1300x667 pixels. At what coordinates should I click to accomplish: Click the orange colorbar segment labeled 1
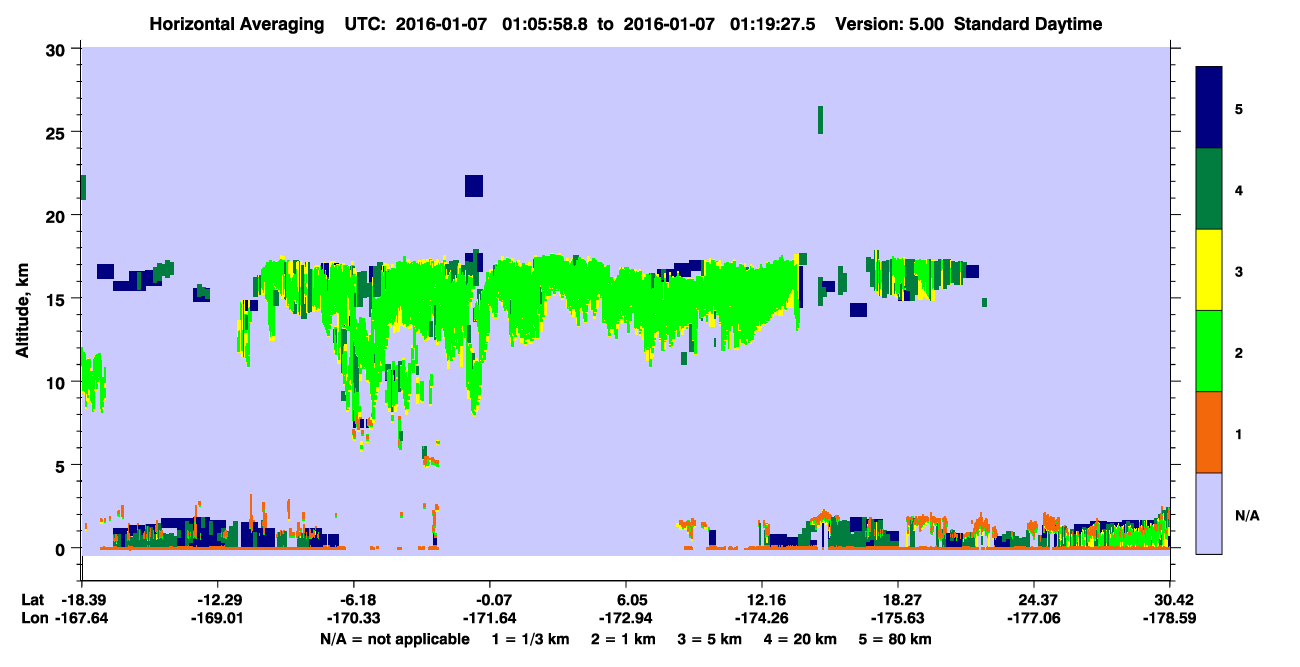pyautogui.click(x=1209, y=432)
